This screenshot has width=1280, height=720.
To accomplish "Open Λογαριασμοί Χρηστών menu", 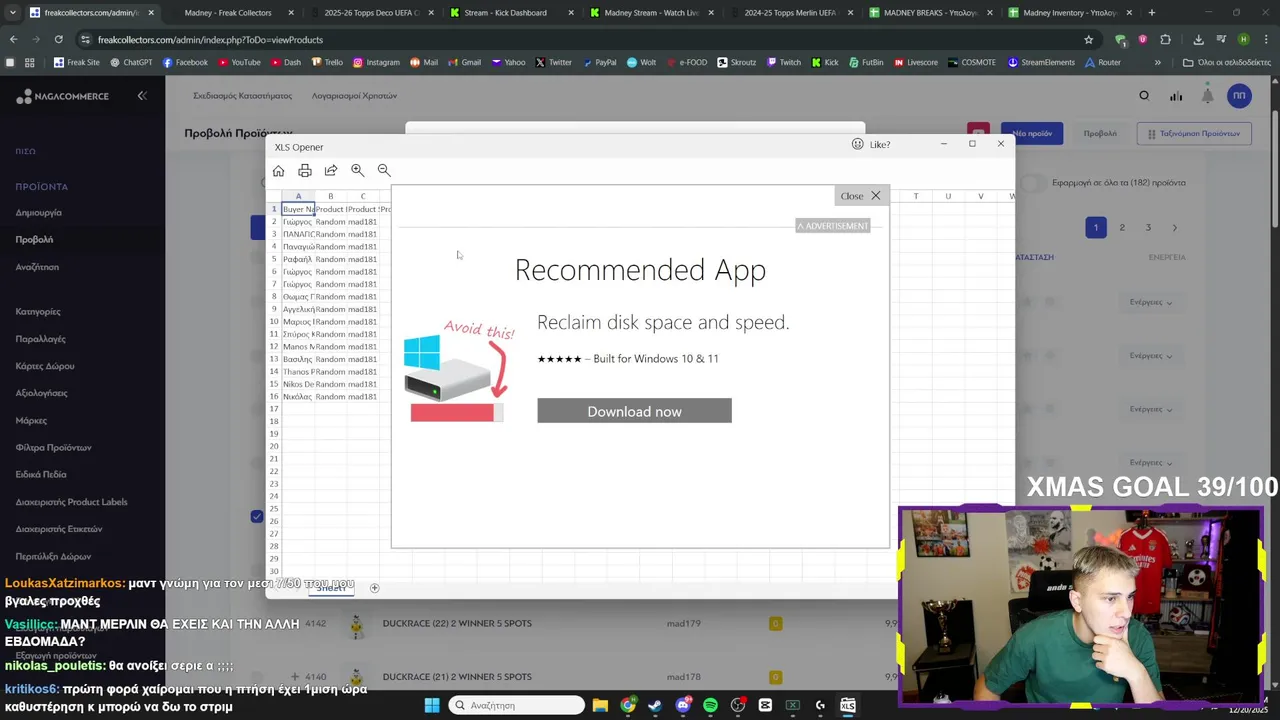I will click(x=354, y=96).
